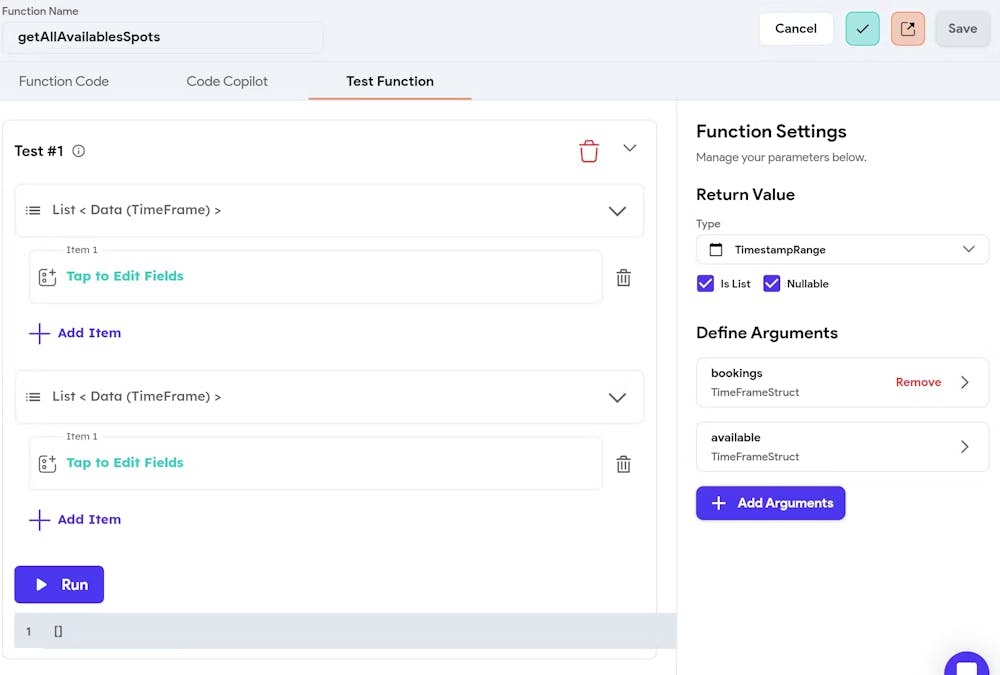Click the trash icon beside the second Item 1
This screenshot has height=675, width=1000.
[x=623, y=463]
